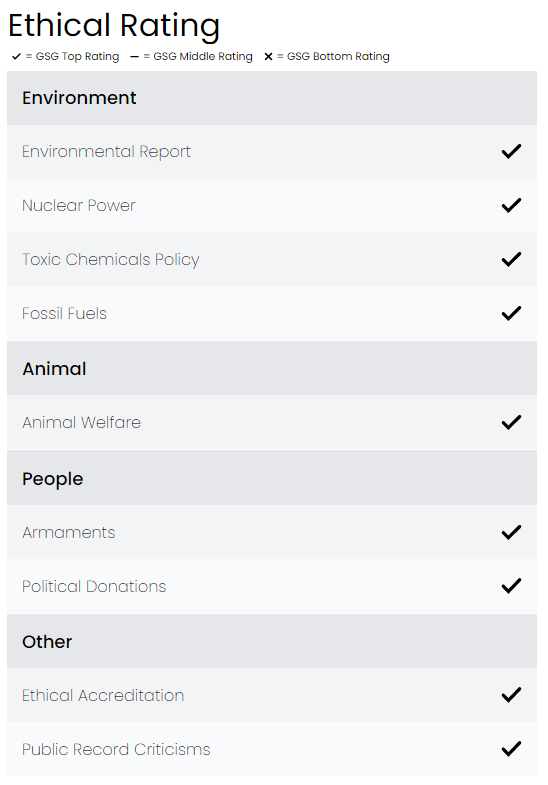Click the GSG Middle Rating dash icon
548x785 pixels.
pos(134,57)
